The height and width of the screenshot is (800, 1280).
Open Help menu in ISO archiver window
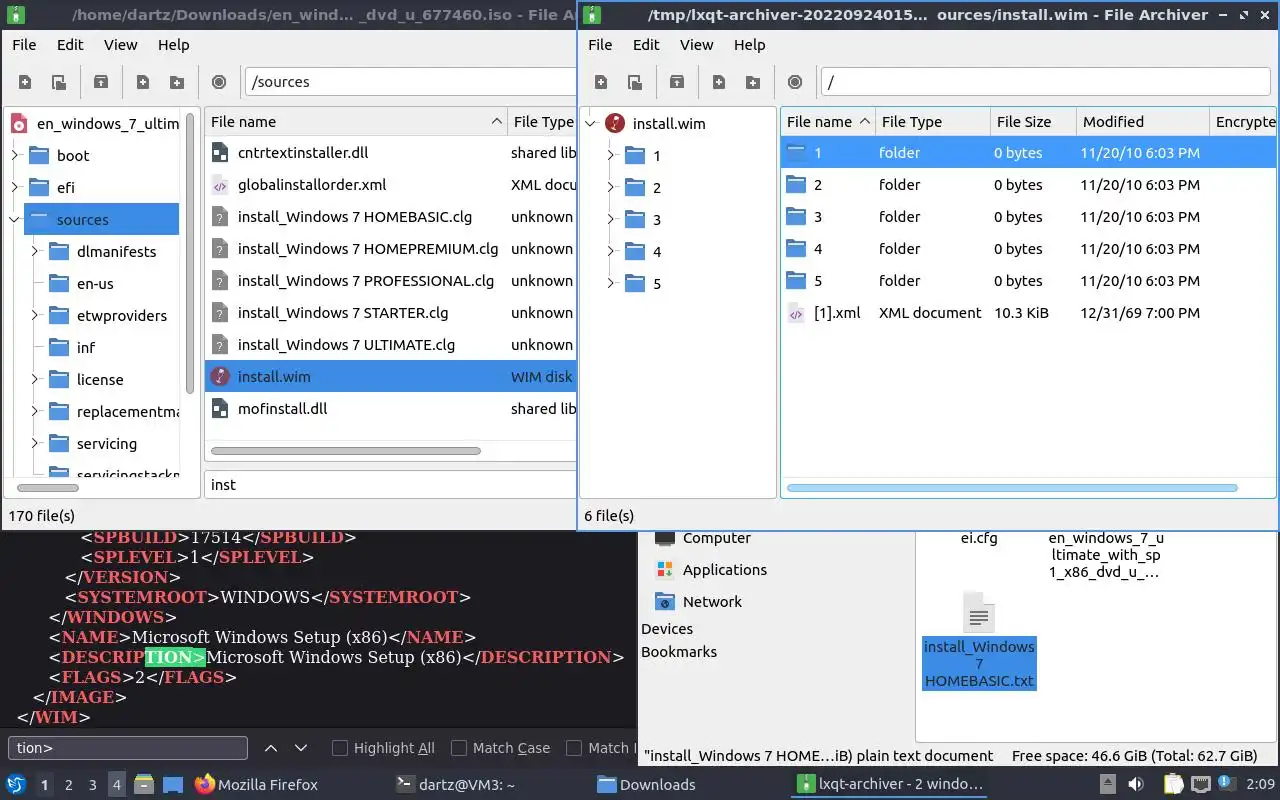173,45
